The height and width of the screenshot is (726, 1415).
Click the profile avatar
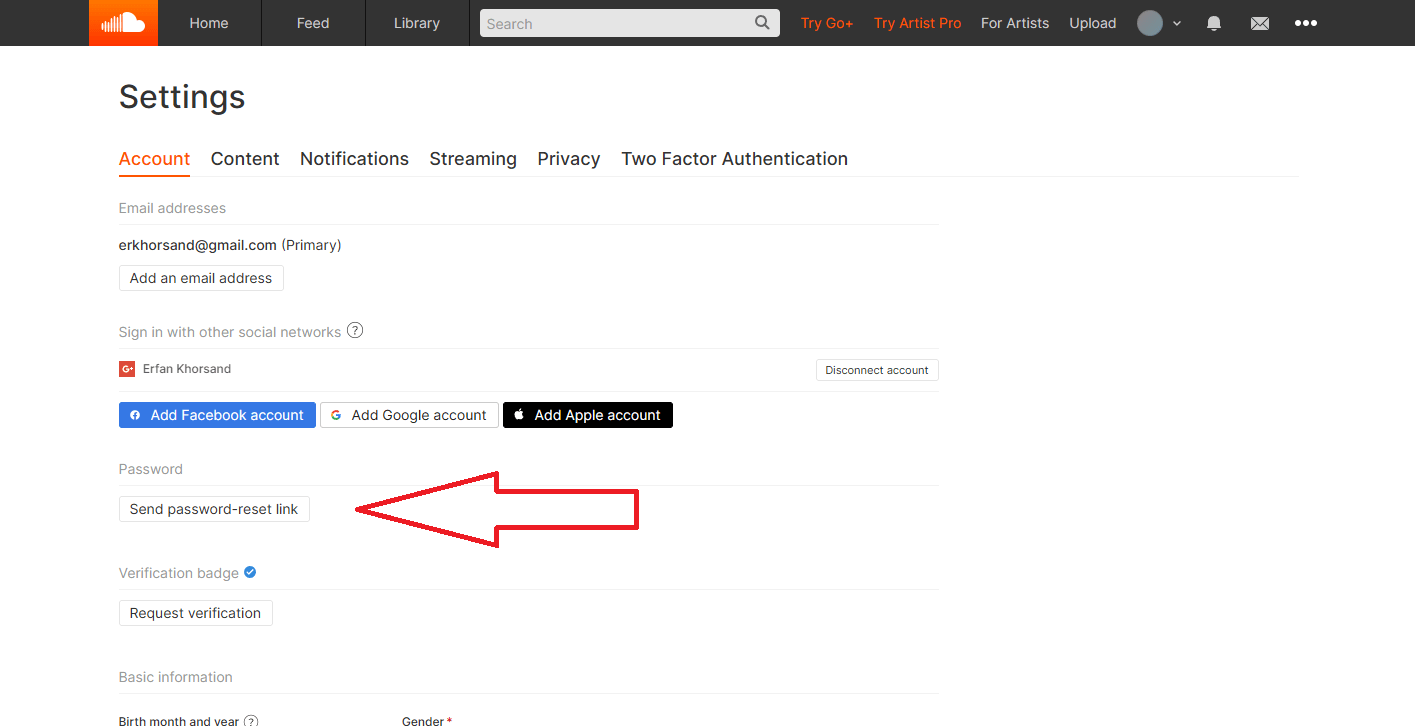[x=1150, y=23]
